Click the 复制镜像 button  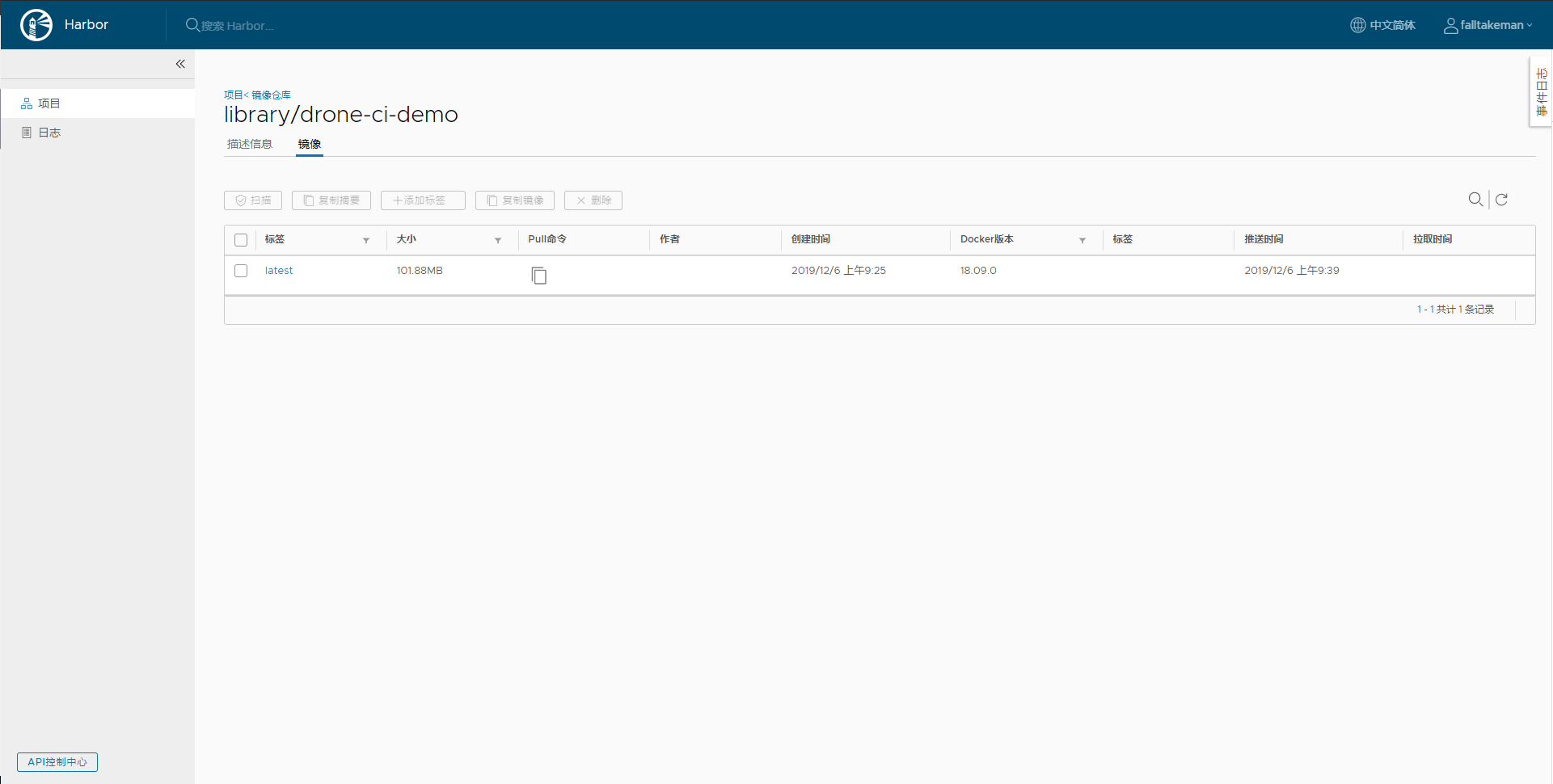[515, 200]
